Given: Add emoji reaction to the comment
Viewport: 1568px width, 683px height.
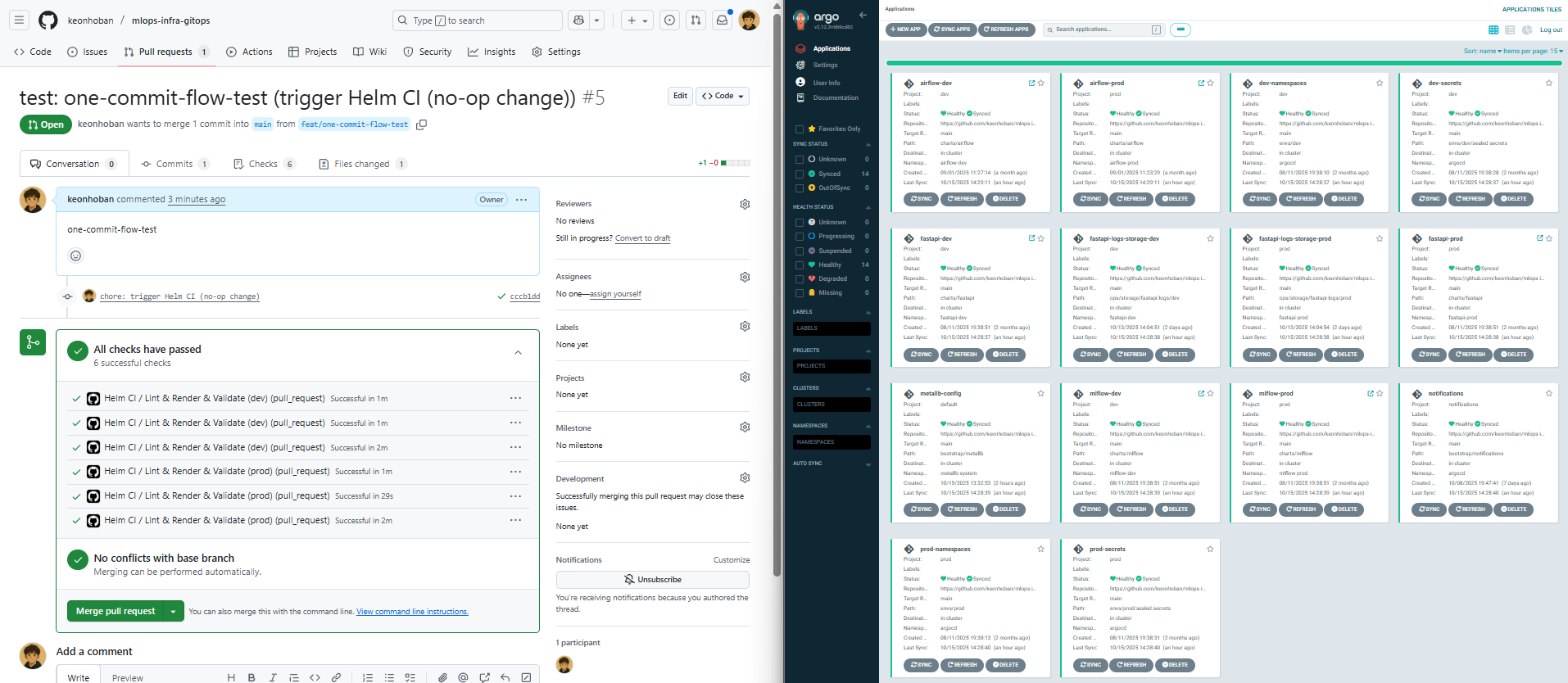Looking at the screenshot, I should [x=75, y=256].
